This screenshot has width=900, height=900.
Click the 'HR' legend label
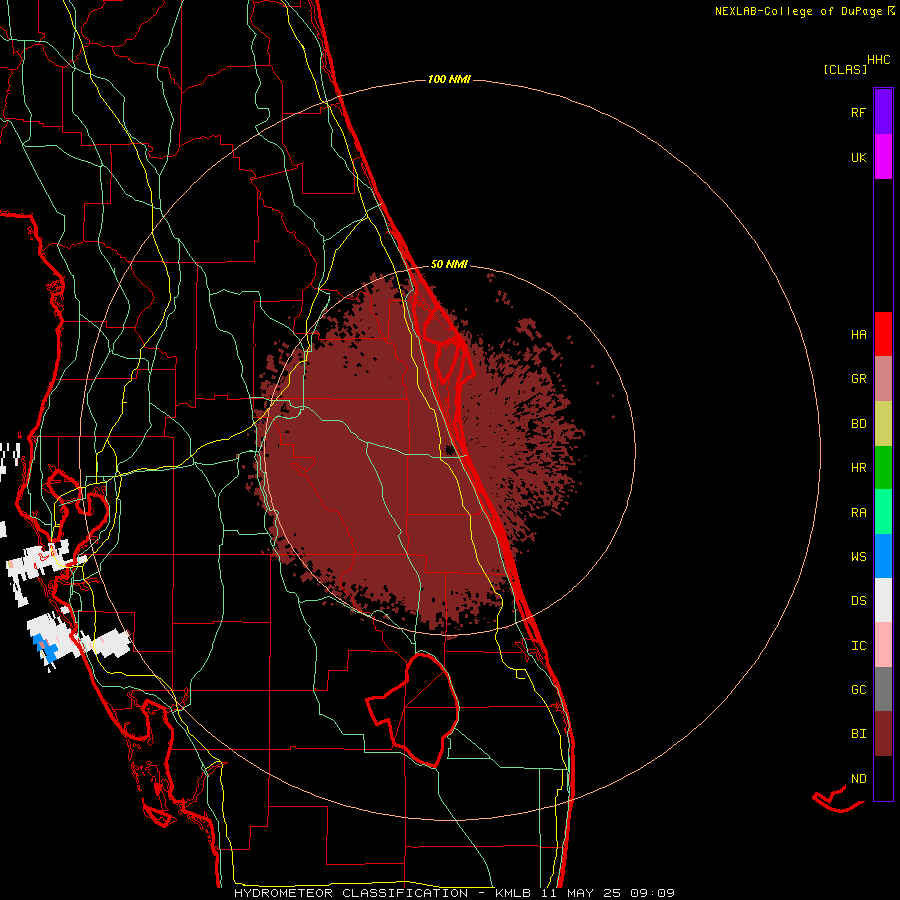(x=858, y=467)
